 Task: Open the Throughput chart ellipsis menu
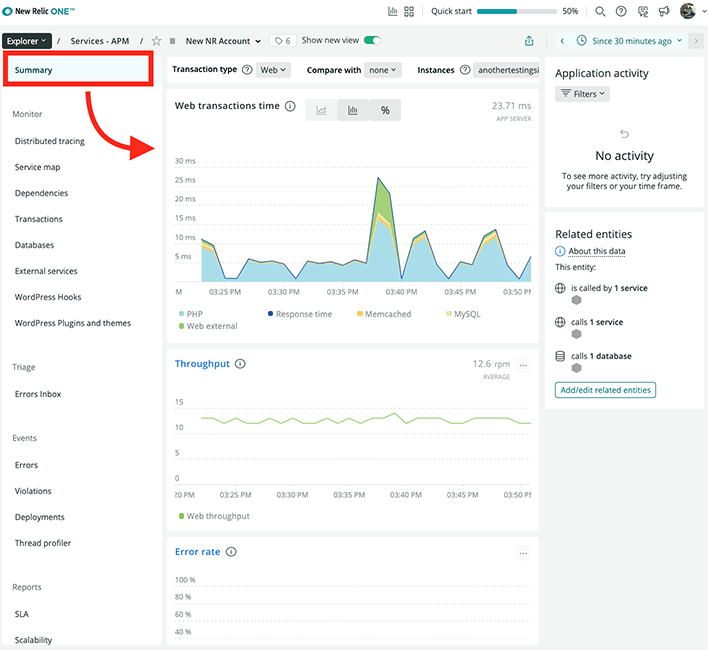523,365
